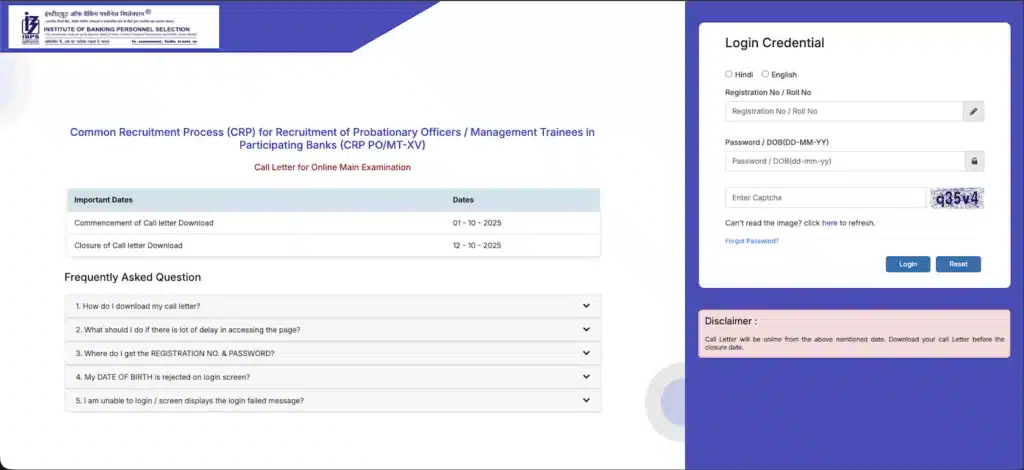Expand FAQ about delay in accessing the page
The height and width of the screenshot is (470, 1024).
click(x=333, y=330)
